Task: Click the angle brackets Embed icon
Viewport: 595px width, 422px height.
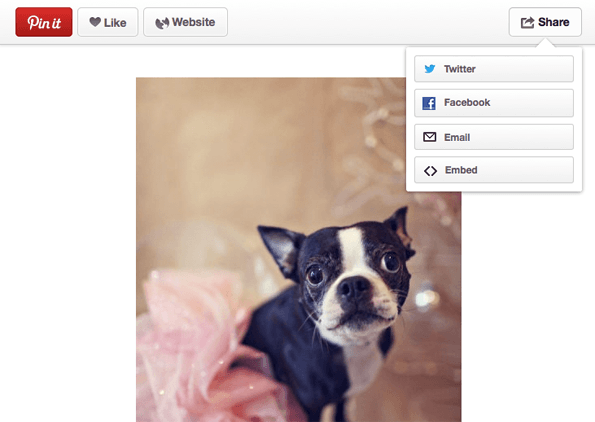Action: coord(430,171)
